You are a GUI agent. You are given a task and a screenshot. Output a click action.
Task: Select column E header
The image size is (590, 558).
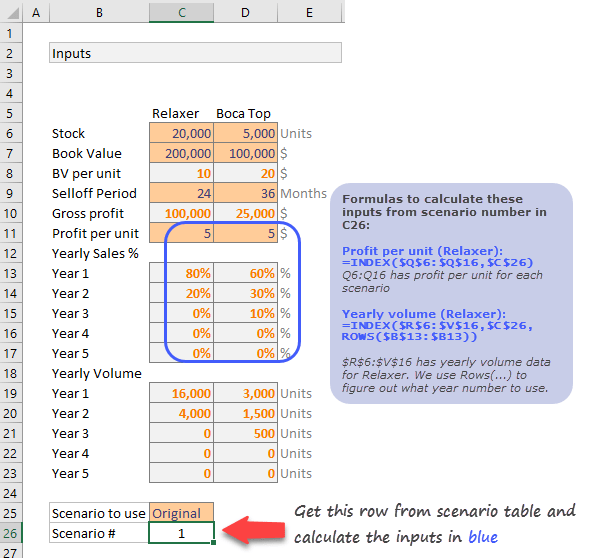pos(309,12)
